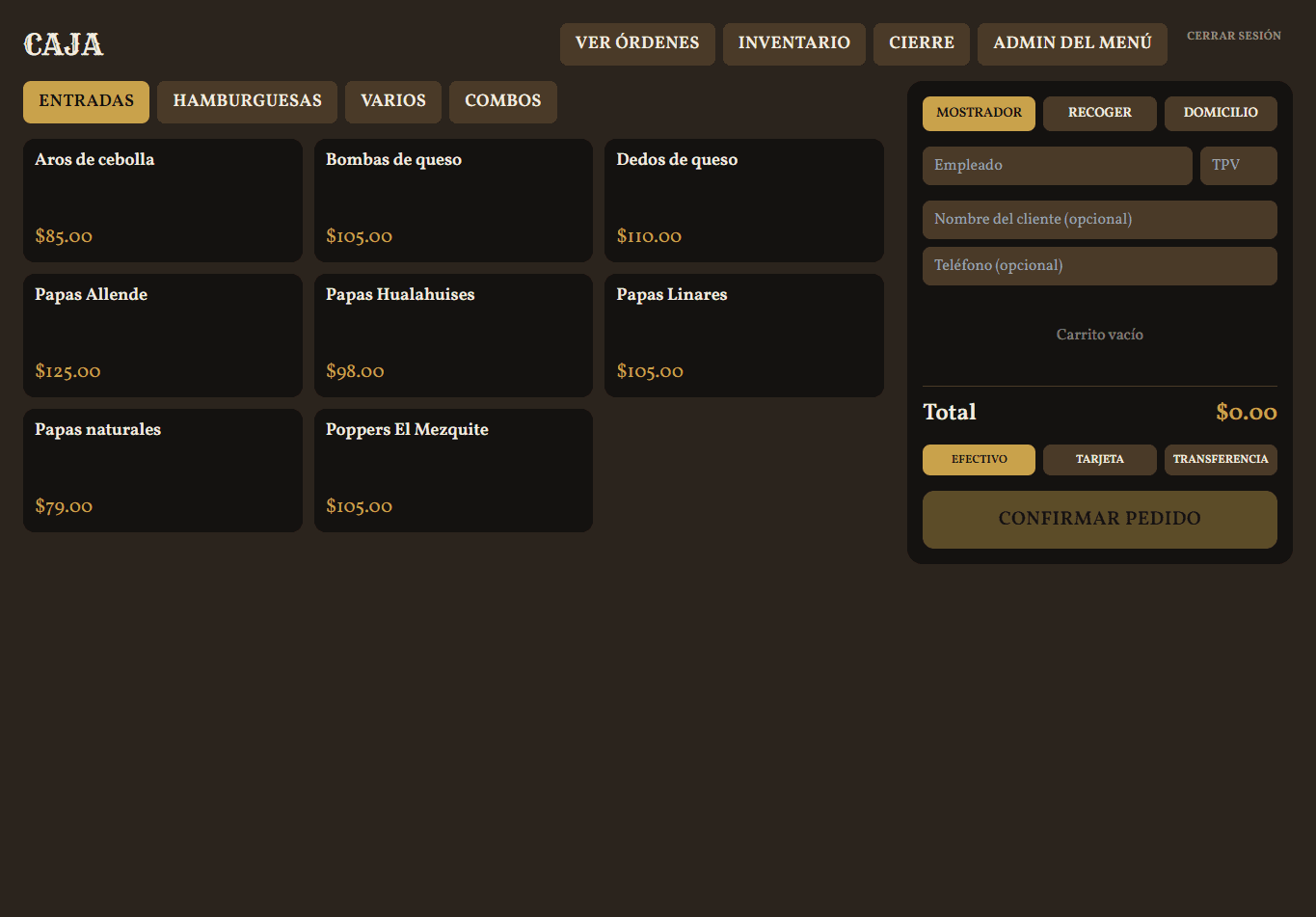Image resolution: width=1316 pixels, height=917 pixels.
Task: Open Admin del Menú
Action: pos(1072,44)
